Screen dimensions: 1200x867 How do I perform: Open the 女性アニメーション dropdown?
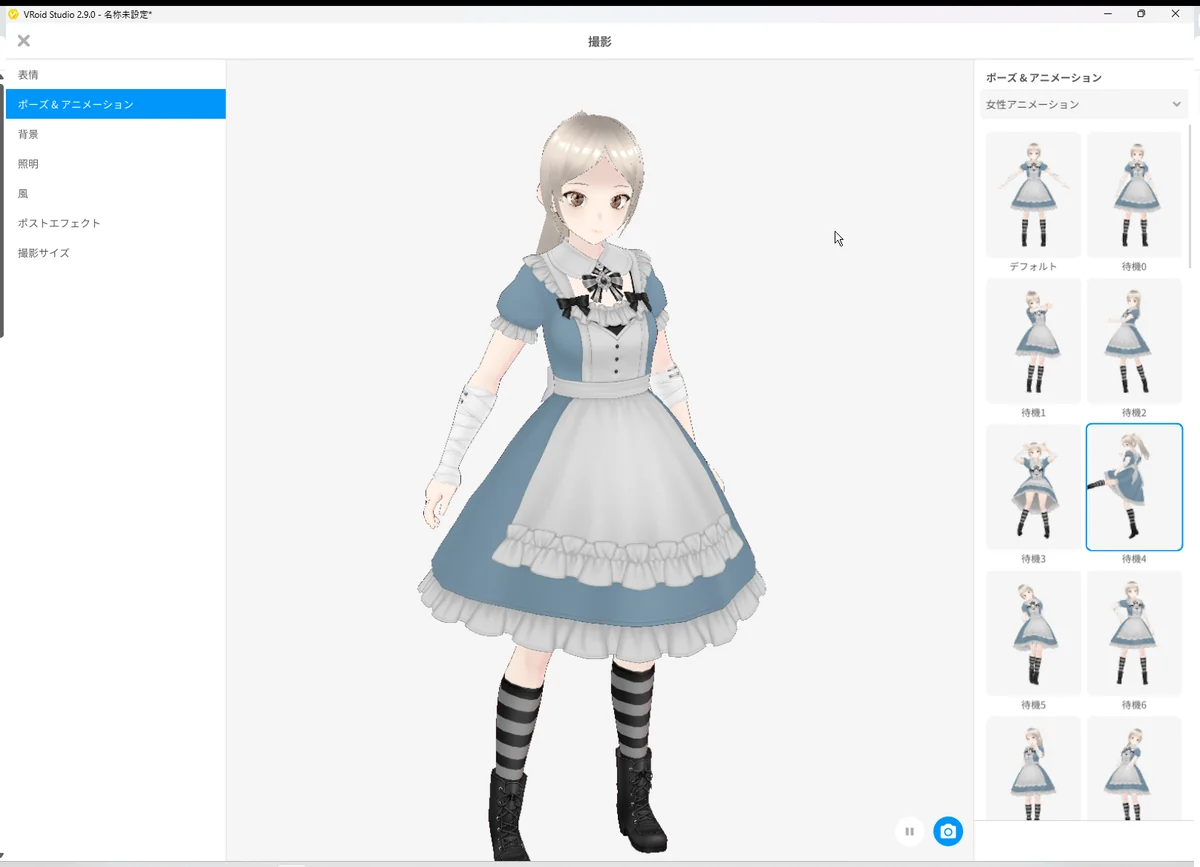[1085, 104]
